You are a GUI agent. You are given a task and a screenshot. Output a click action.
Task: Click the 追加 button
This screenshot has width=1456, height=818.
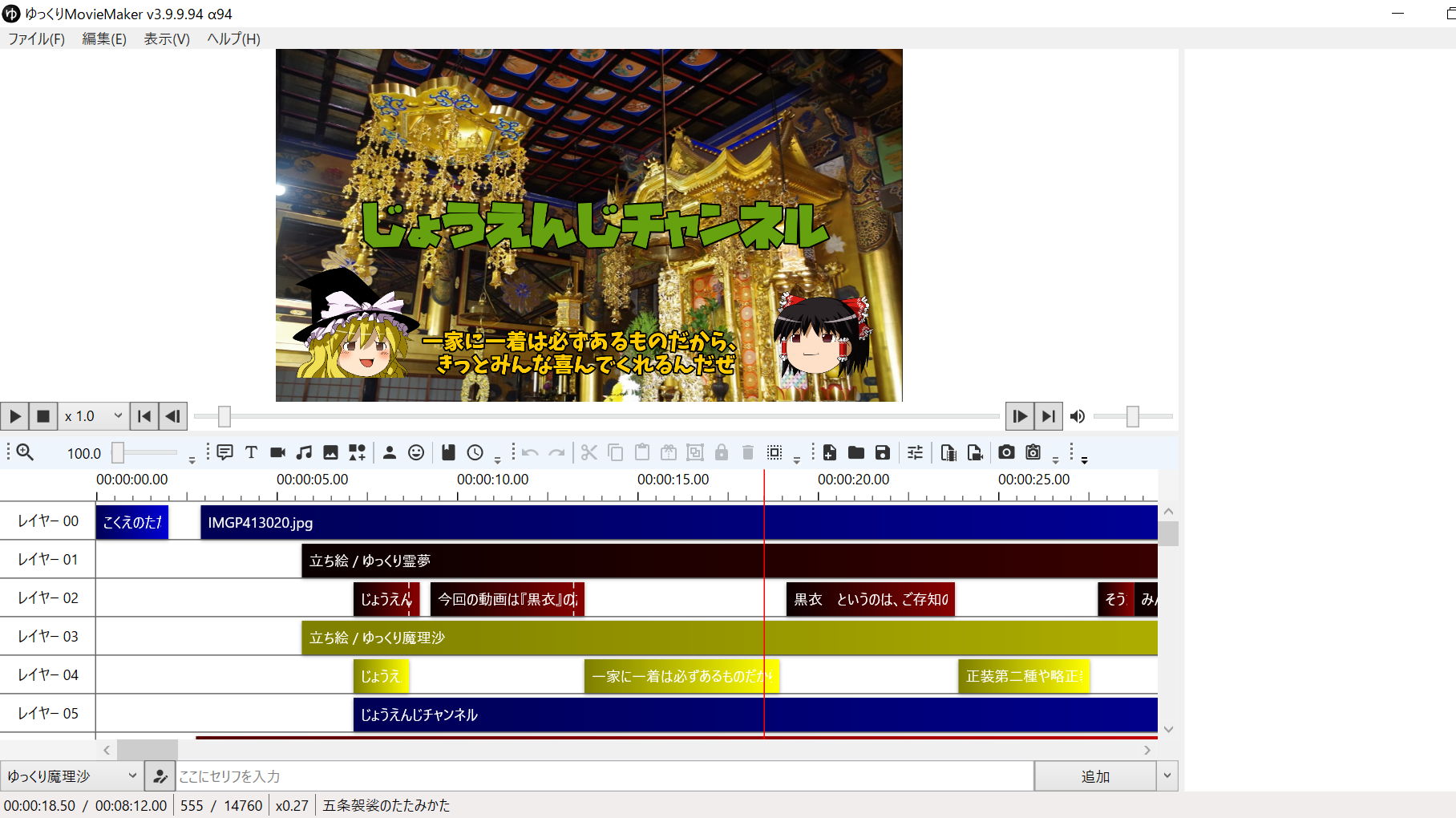click(x=1095, y=776)
